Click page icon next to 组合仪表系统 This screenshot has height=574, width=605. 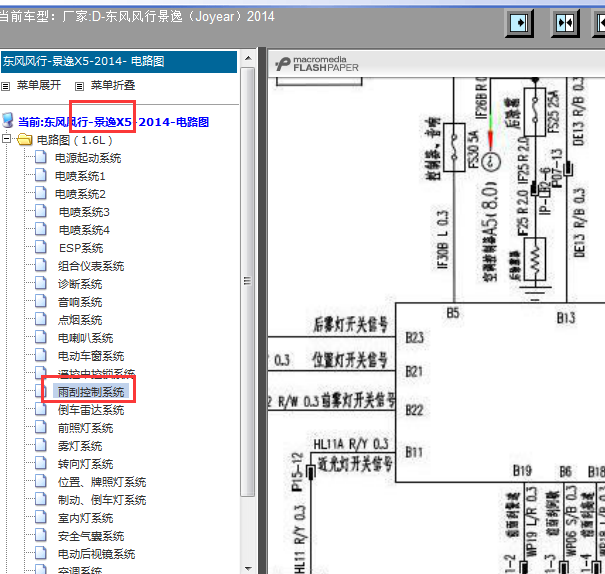click(41, 265)
